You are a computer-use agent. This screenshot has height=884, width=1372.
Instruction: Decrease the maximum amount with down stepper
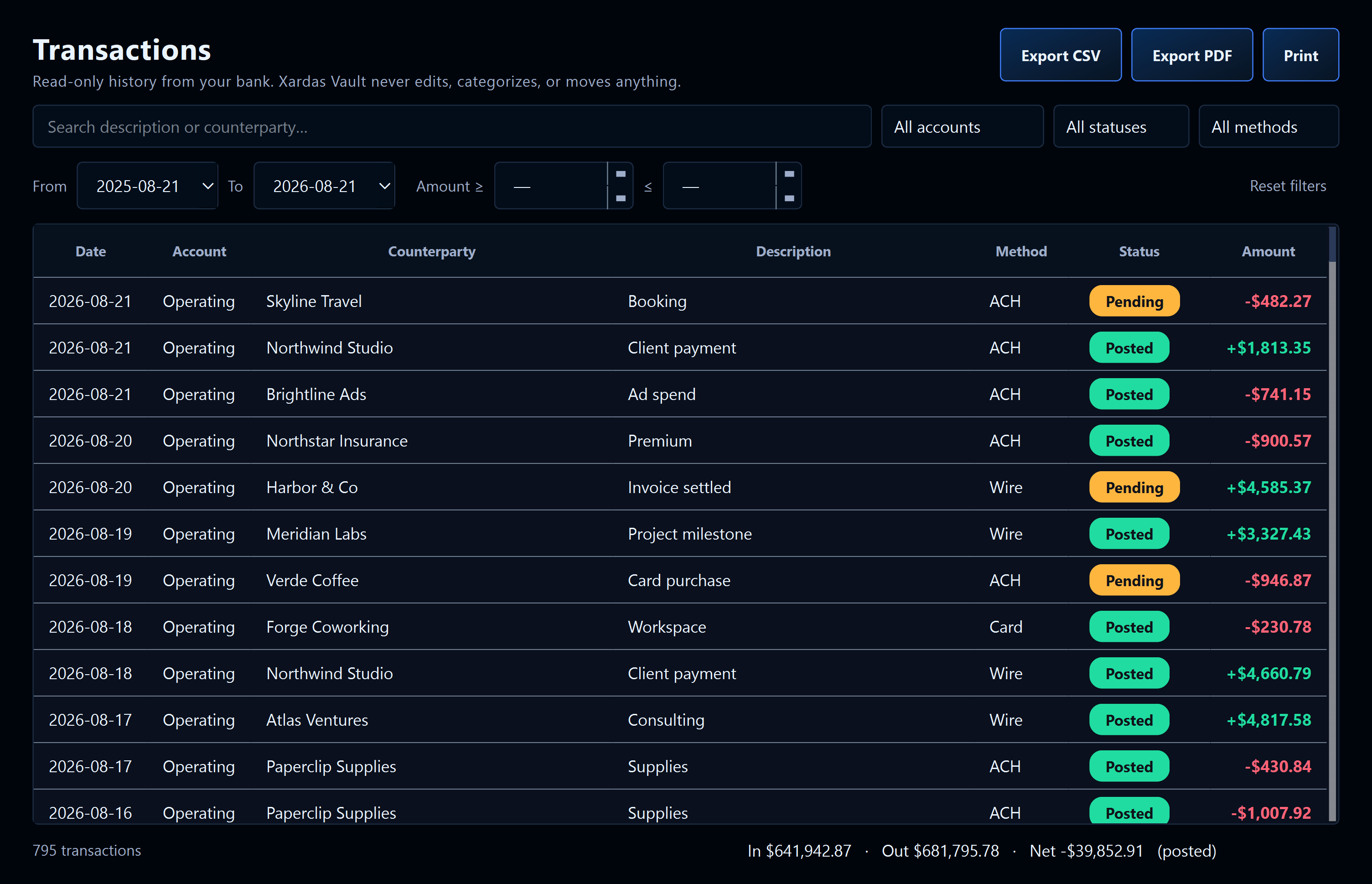(x=789, y=198)
